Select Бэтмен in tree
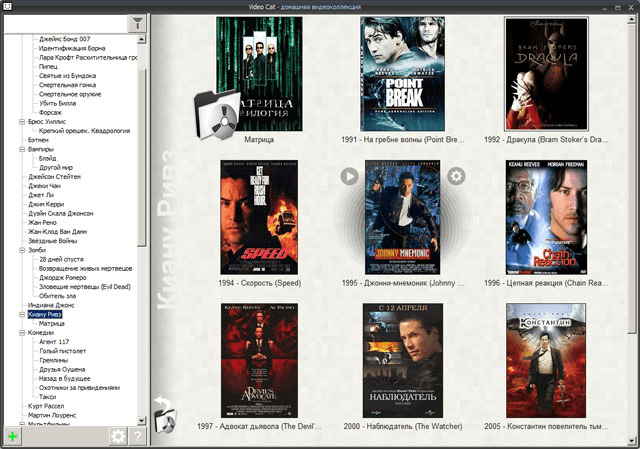The width and height of the screenshot is (640, 449). click(38, 140)
